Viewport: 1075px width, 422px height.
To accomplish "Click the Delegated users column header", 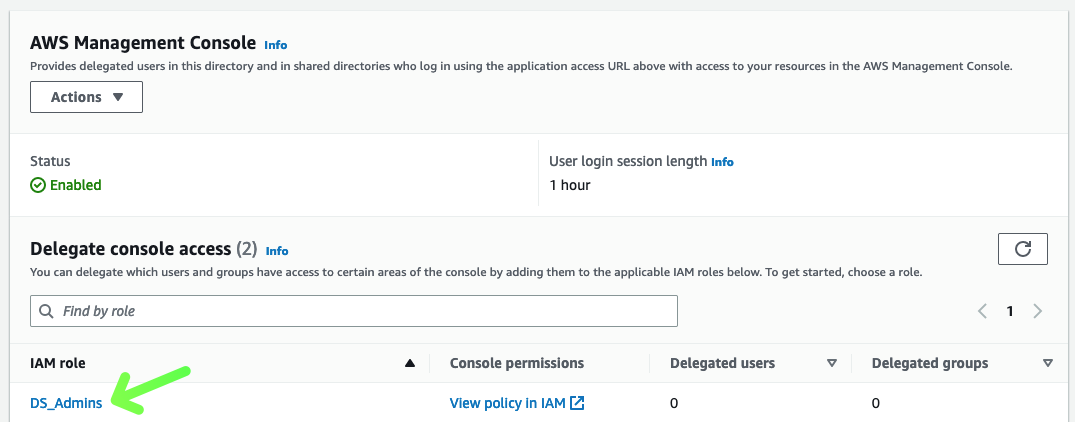I will click(722, 364).
